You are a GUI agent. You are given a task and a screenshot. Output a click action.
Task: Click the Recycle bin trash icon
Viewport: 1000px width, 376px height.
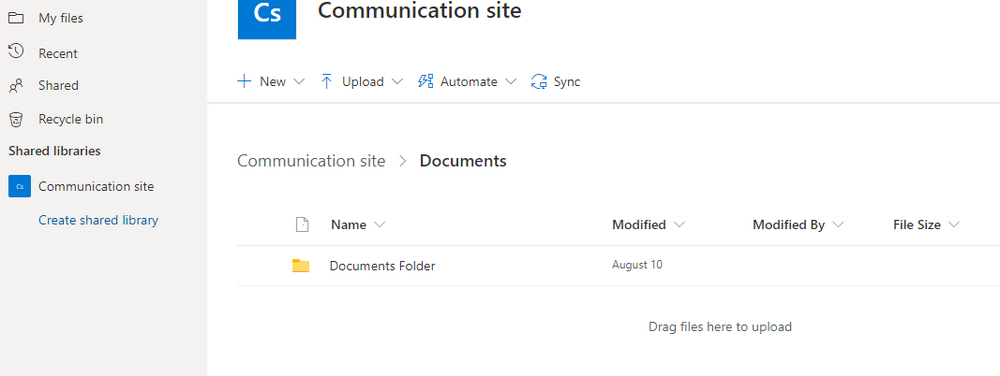[x=16, y=119]
